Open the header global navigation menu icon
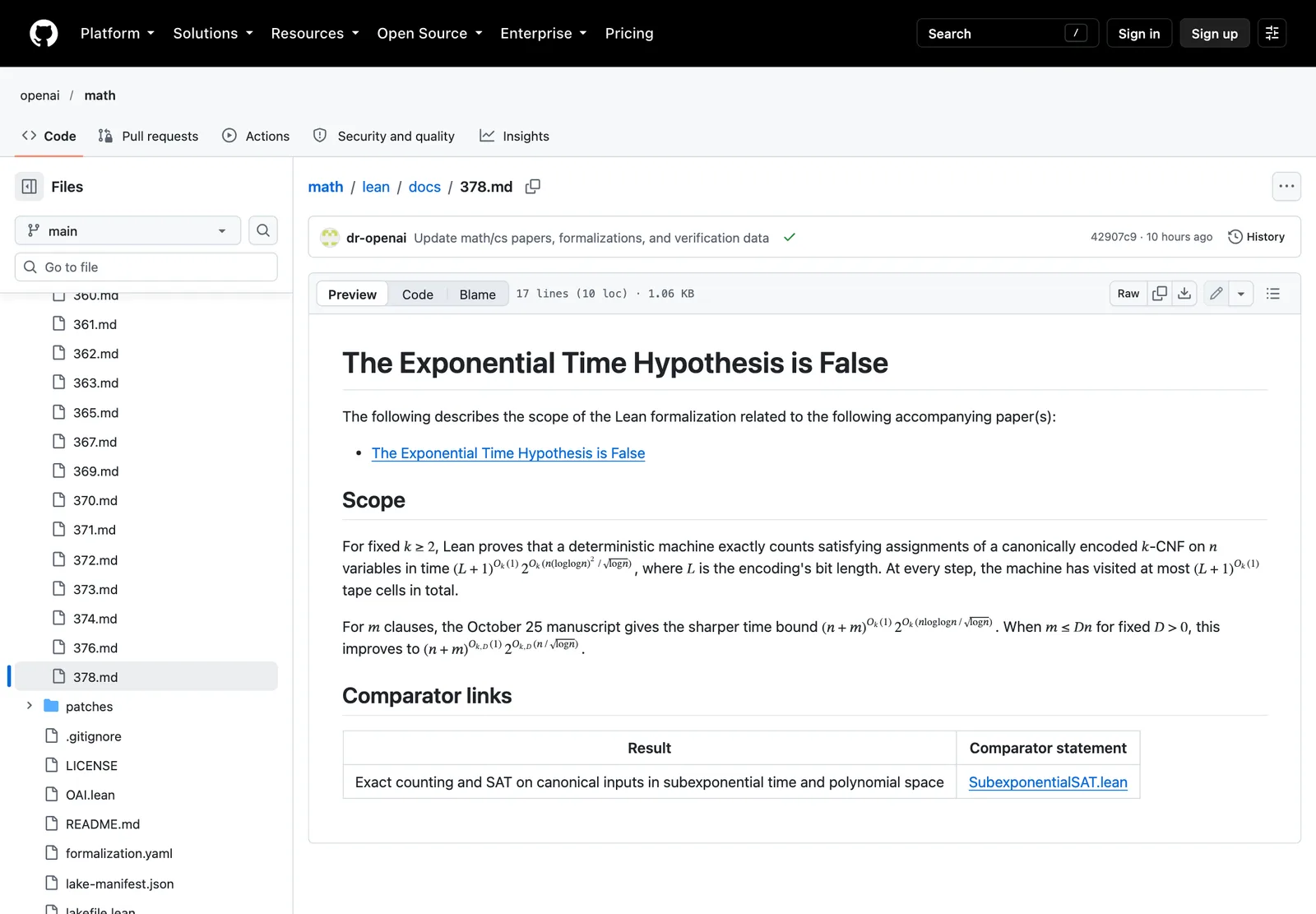This screenshot has width=1316, height=914. (1272, 34)
